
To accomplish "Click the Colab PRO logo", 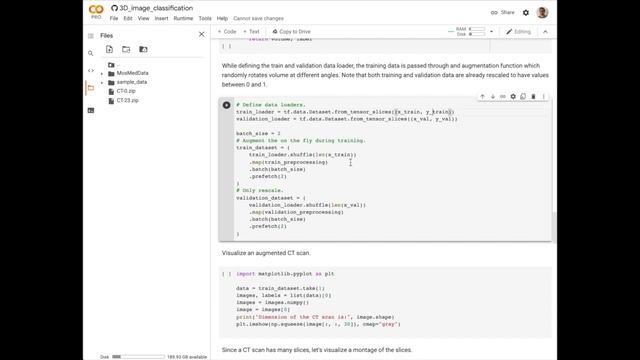I will tap(96, 11).
